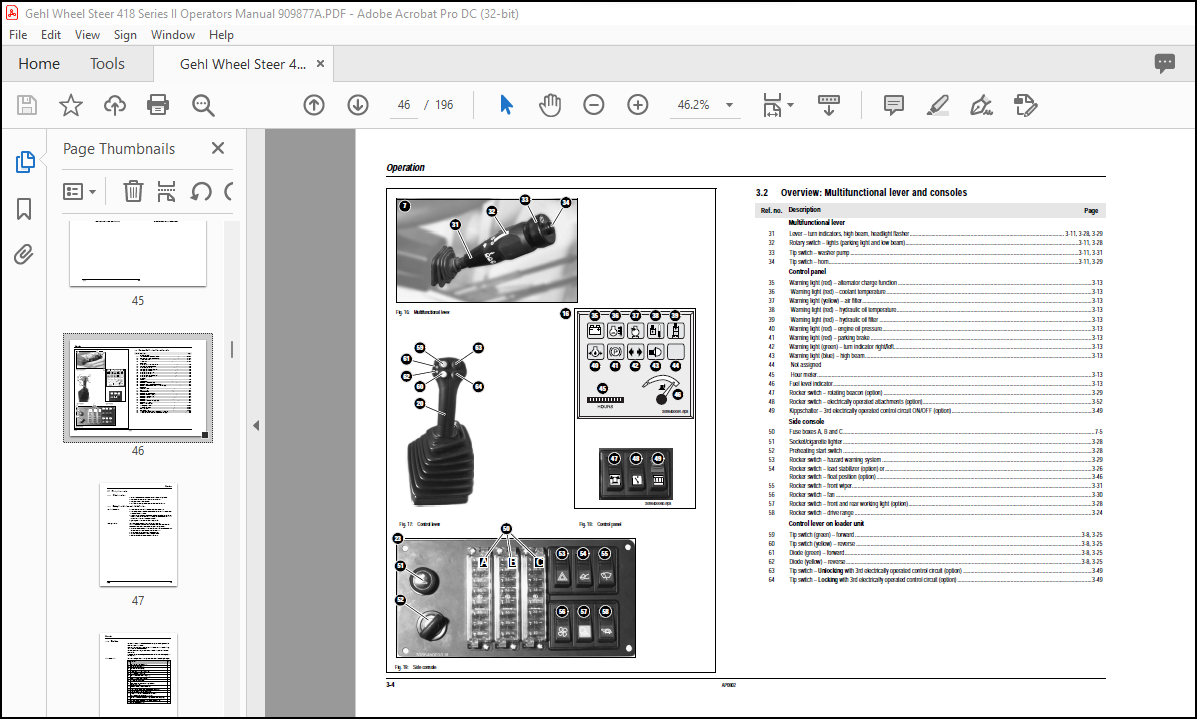Click the multifunctional lever photo figure

[x=487, y=250]
